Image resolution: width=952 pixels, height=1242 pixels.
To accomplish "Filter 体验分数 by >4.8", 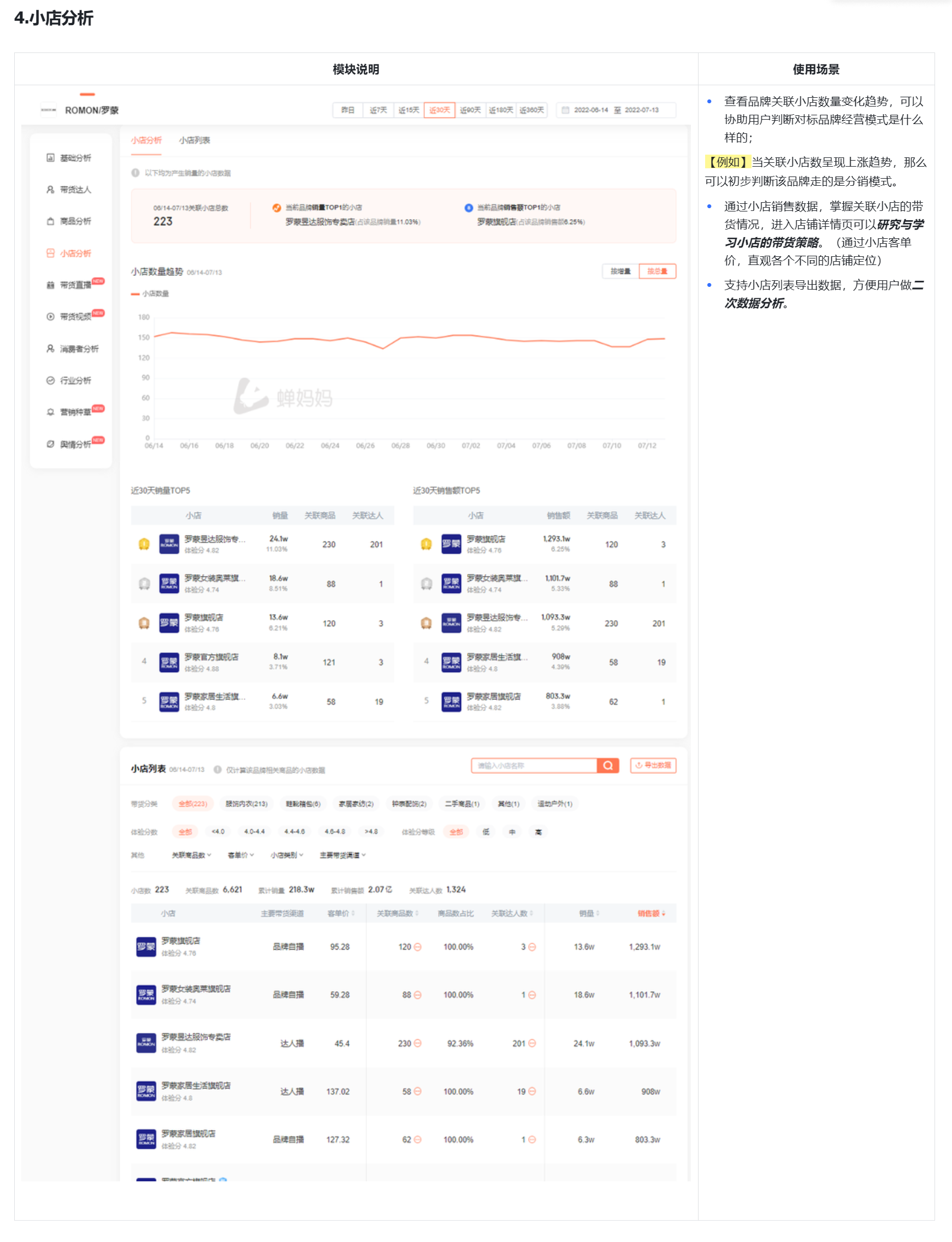I will tap(371, 832).
